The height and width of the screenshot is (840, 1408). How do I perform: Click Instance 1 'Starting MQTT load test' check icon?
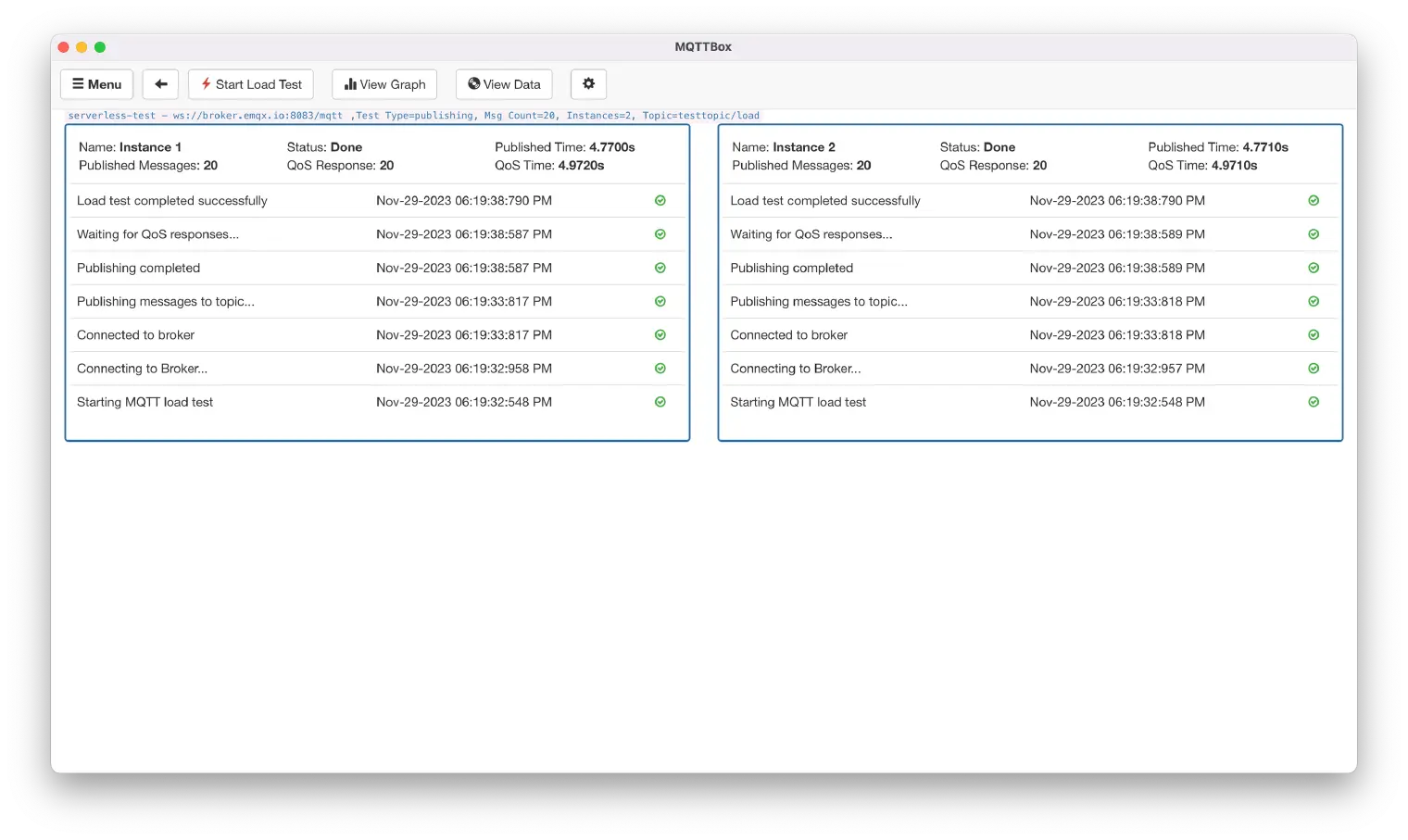[660, 402]
